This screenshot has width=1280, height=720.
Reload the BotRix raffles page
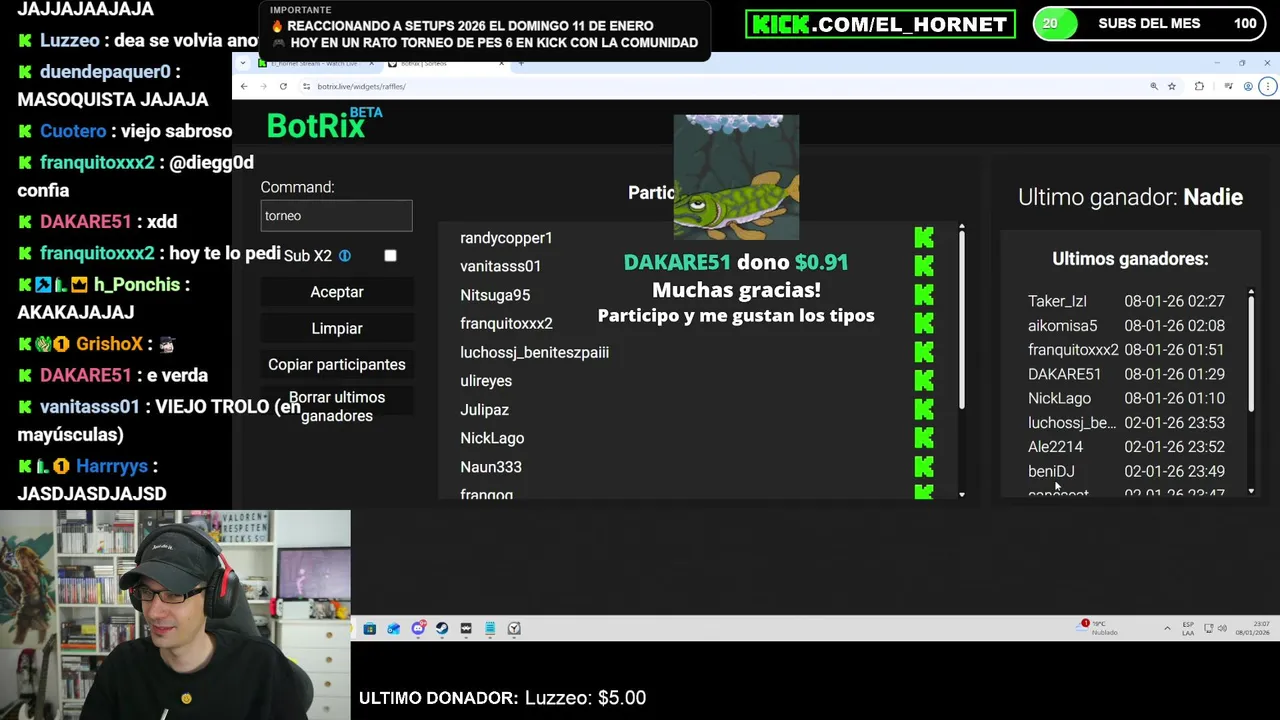(x=283, y=86)
